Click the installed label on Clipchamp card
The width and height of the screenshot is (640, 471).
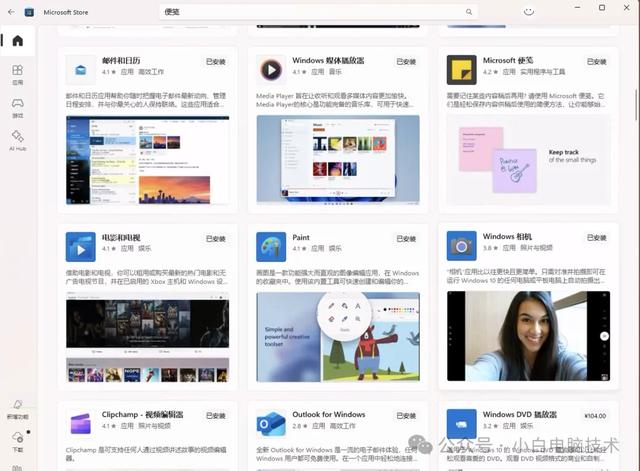[x=216, y=415]
